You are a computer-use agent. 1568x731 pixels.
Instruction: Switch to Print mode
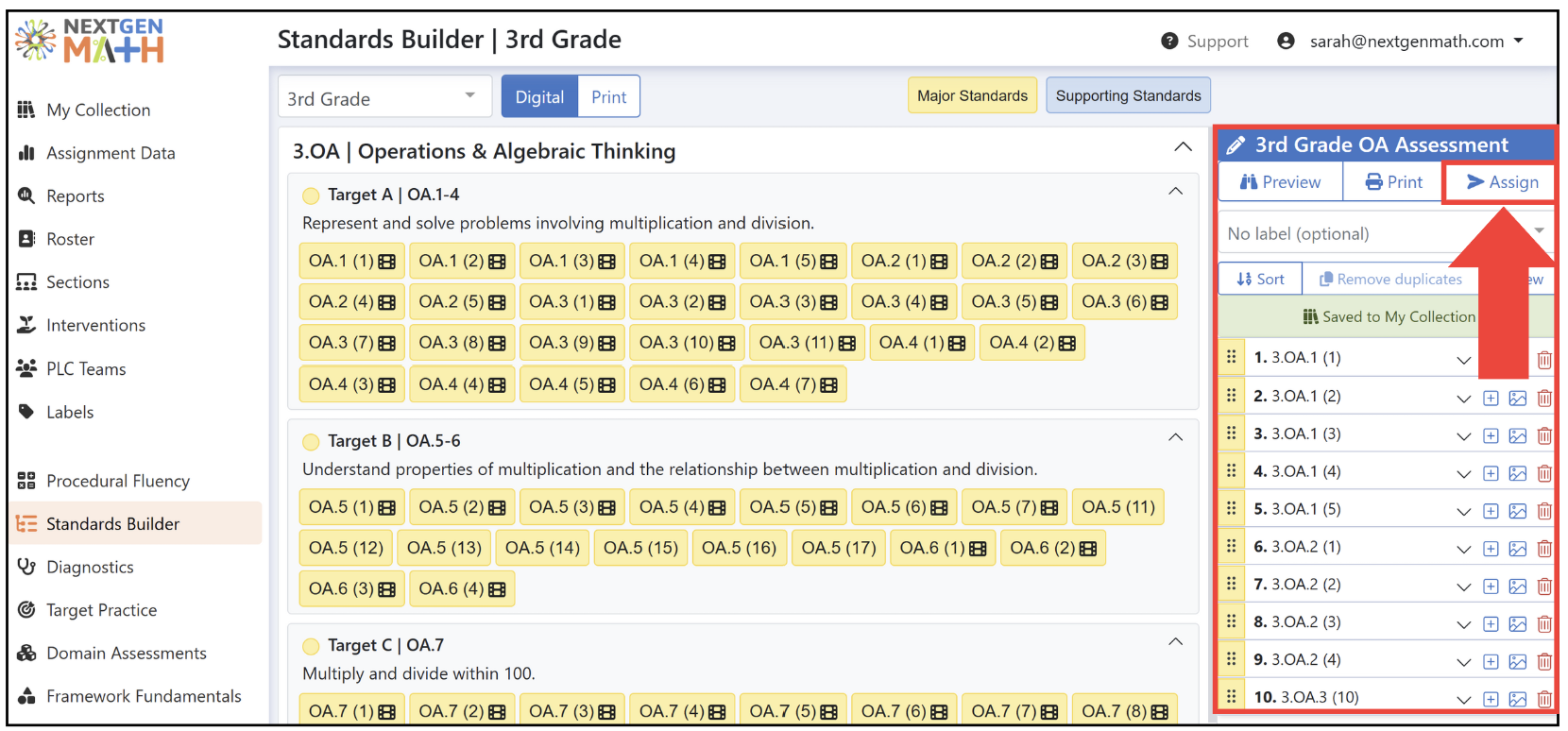point(609,96)
